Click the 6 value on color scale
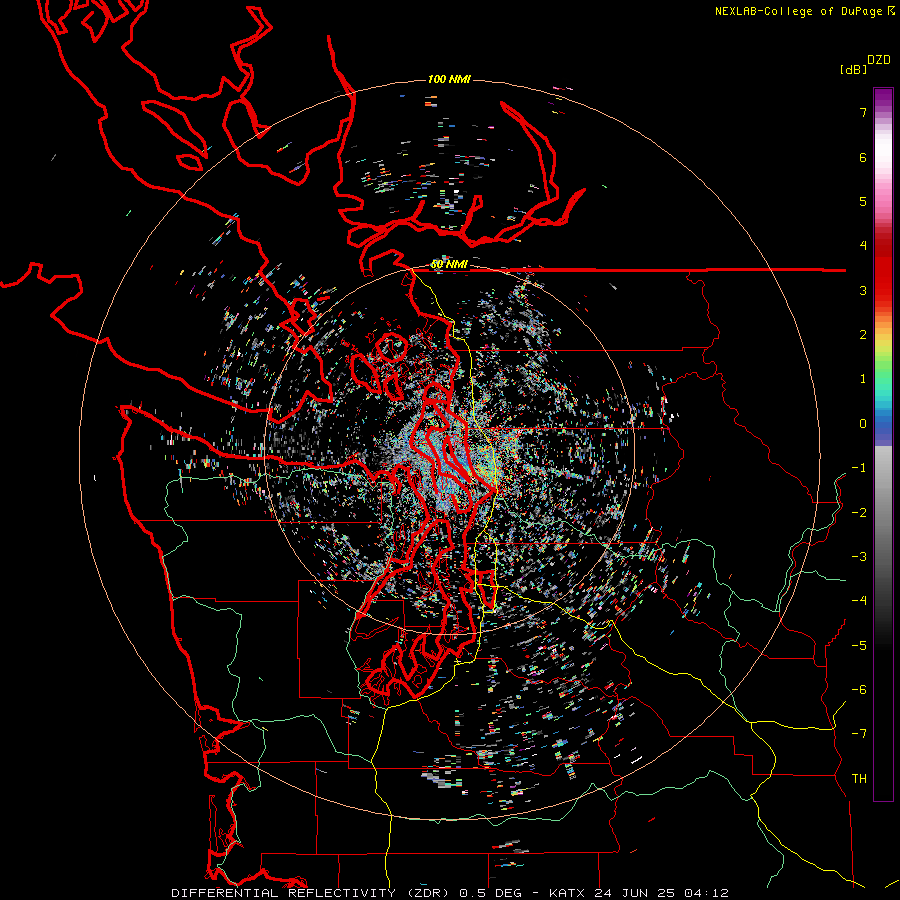Image resolution: width=900 pixels, height=900 pixels. (x=863, y=157)
